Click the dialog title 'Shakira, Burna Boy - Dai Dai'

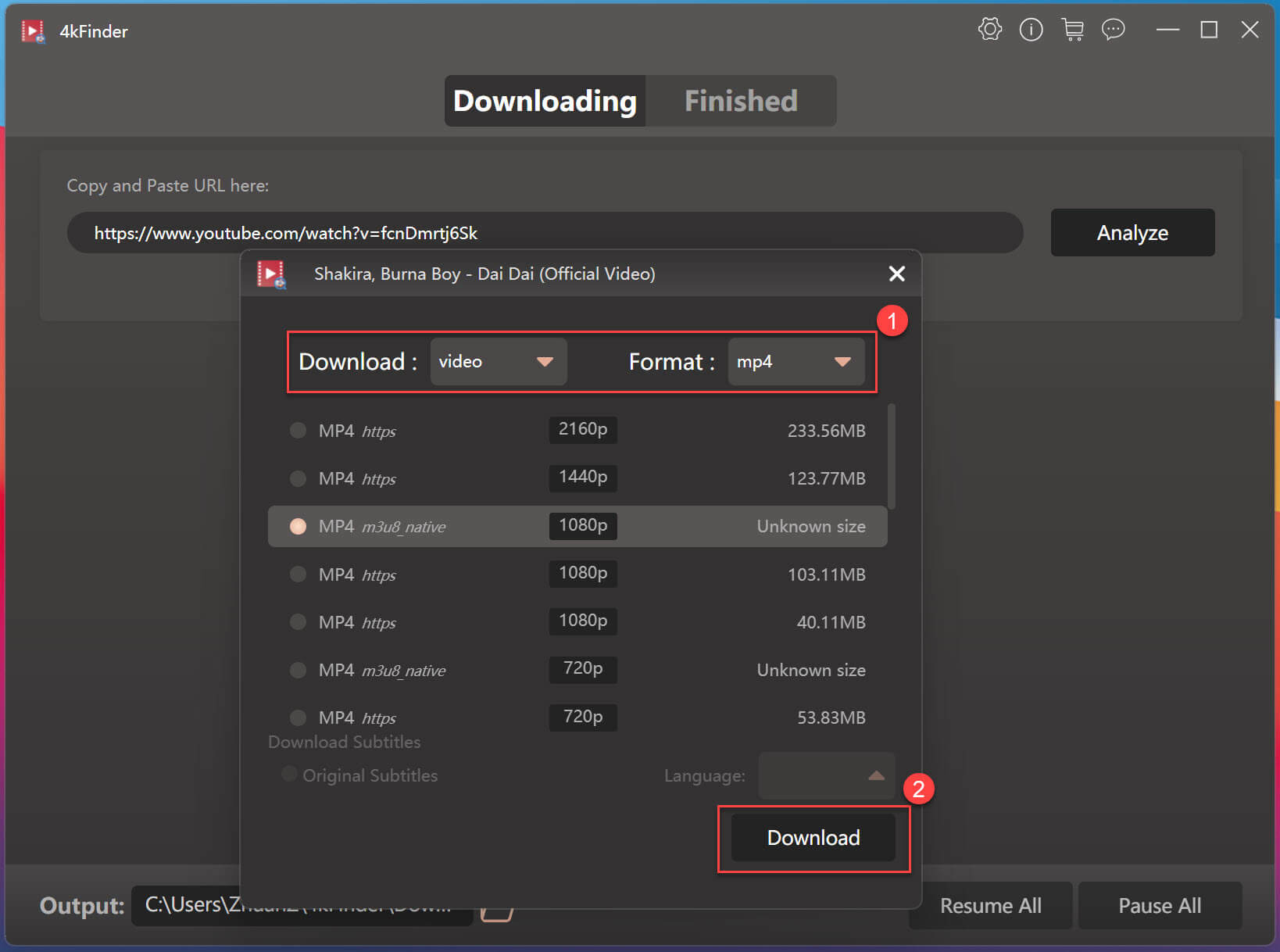click(484, 274)
